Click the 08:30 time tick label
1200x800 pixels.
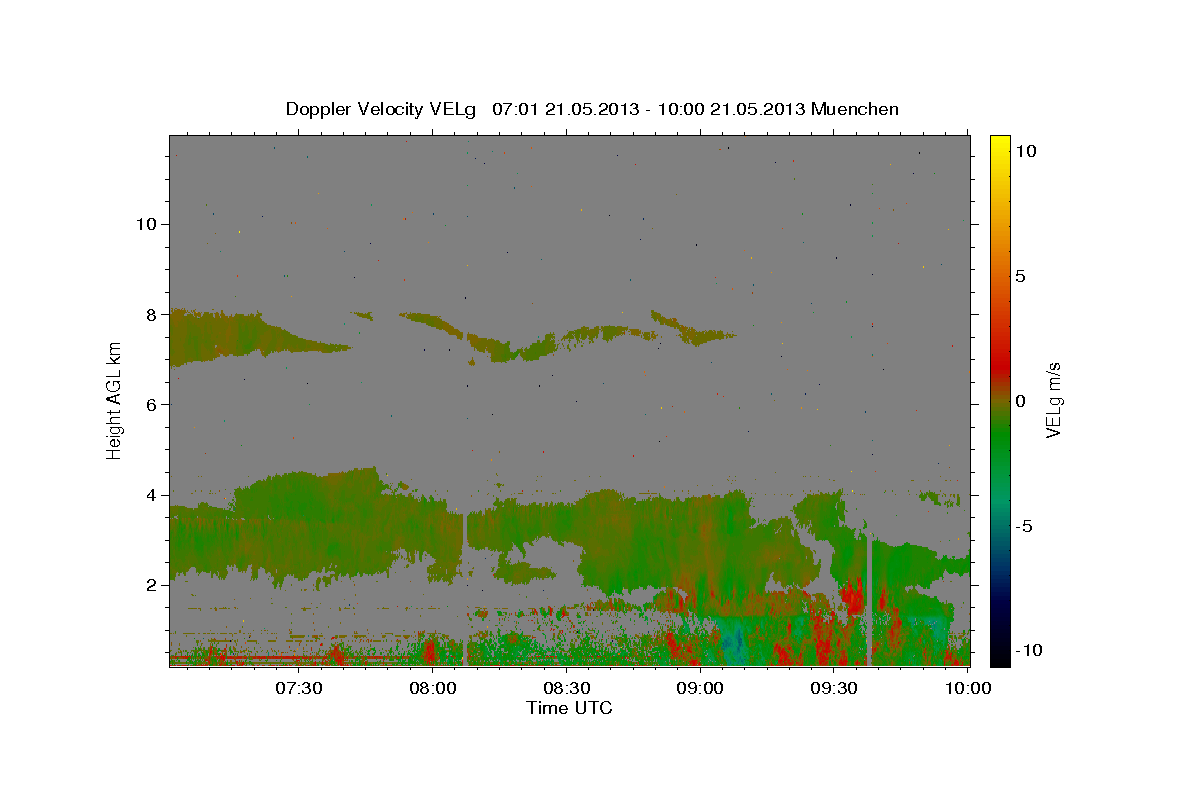pos(566,688)
